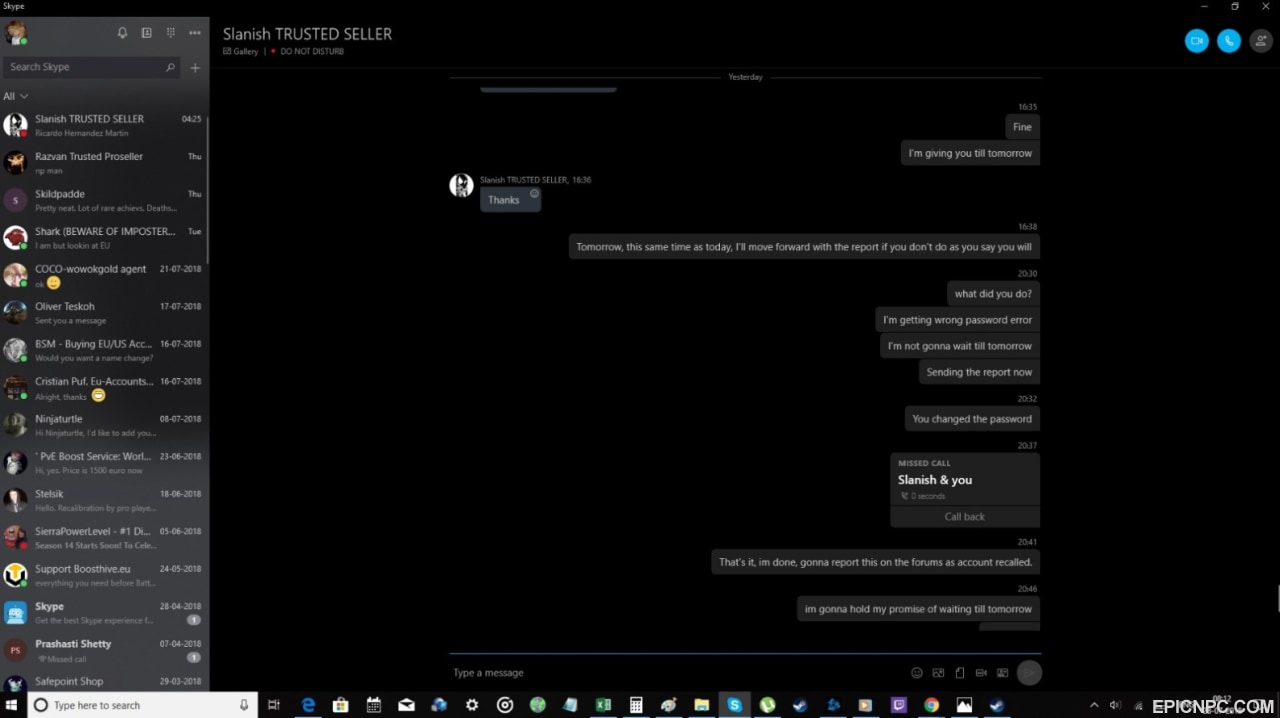The width and height of the screenshot is (1280, 718).
Task: Open Slanish TRUSTED SELLER conversation in list
Action: pos(104,125)
